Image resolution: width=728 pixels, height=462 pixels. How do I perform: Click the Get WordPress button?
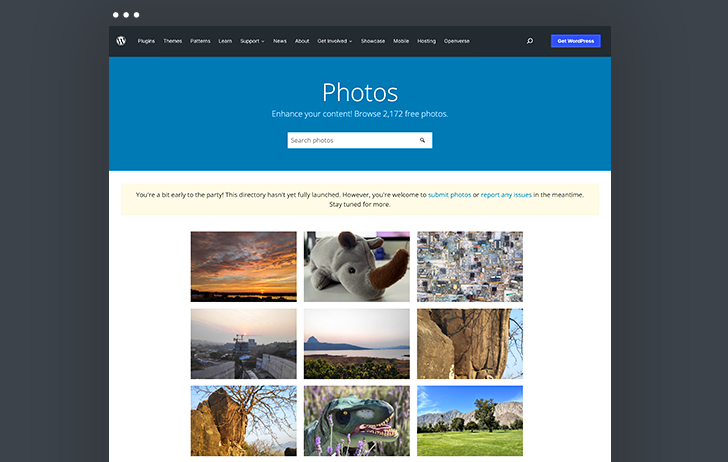pos(576,41)
